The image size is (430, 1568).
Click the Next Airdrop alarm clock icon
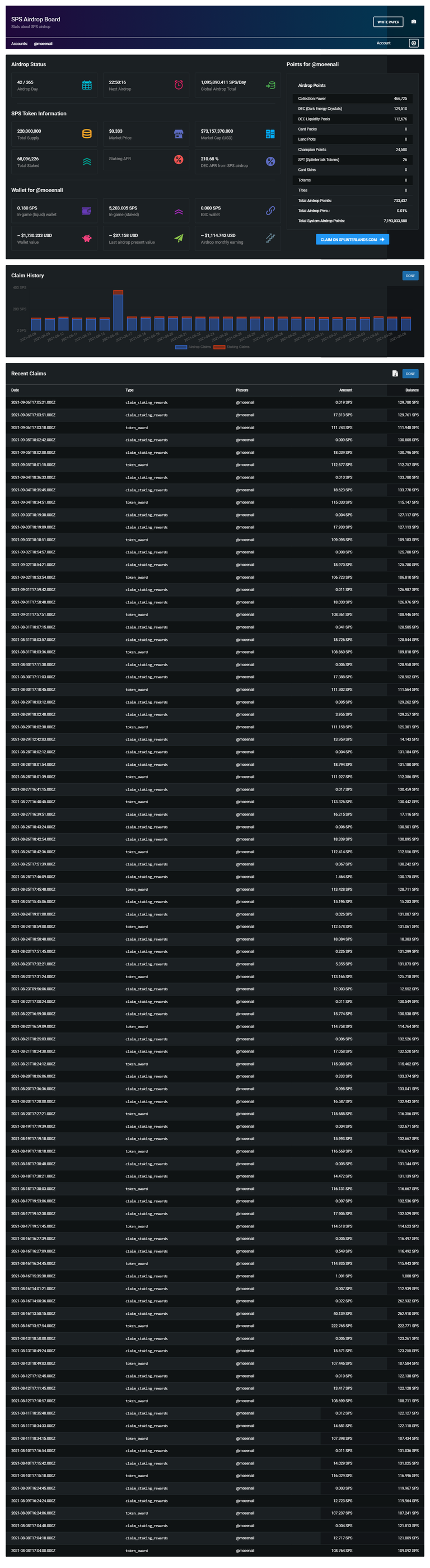(x=179, y=85)
